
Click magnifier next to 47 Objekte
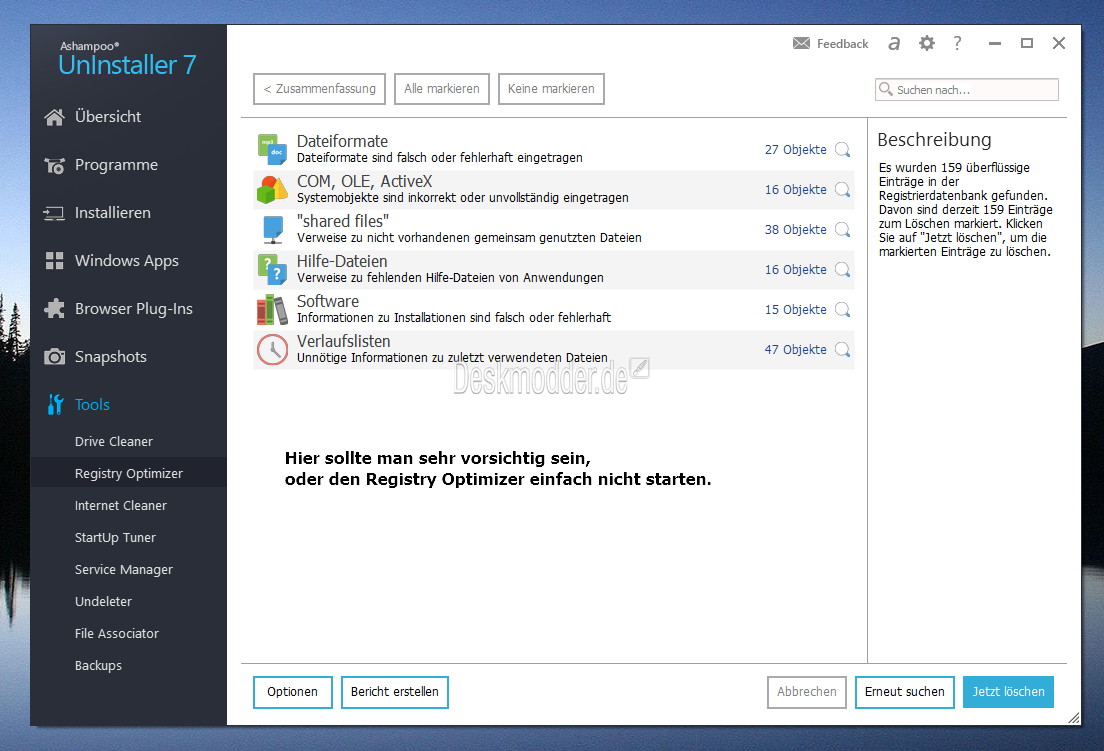coord(843,350)
